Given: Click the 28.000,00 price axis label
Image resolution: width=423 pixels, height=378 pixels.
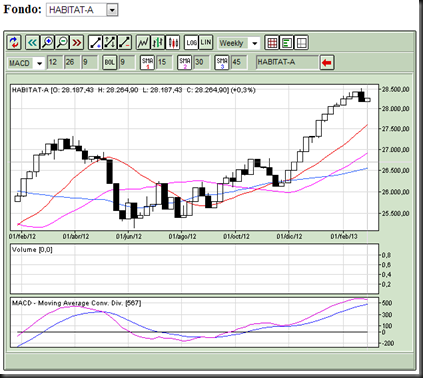Looking at the screenshot, I should tap(395, 109).
